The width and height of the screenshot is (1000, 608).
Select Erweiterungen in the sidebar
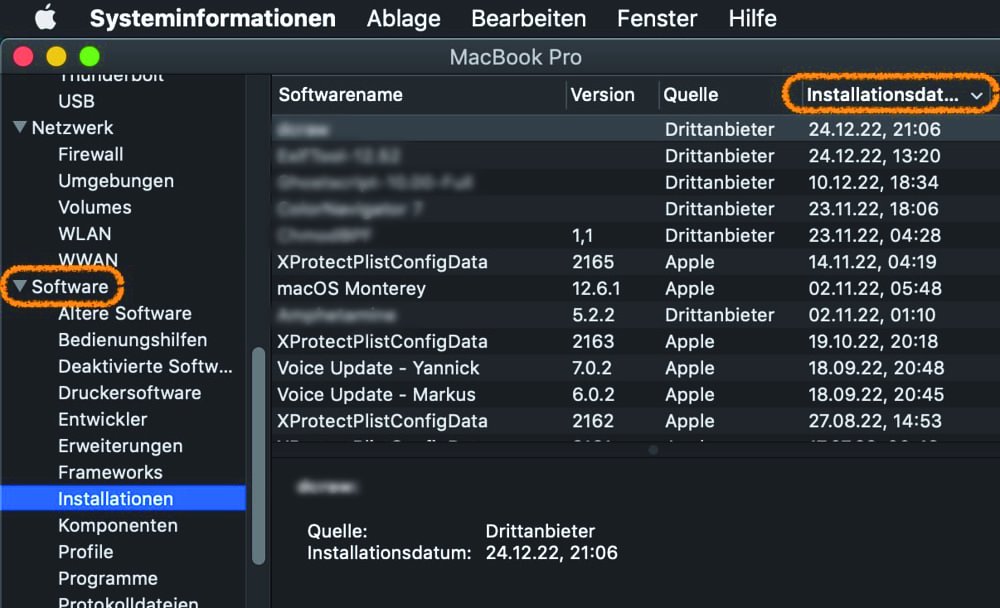coord(120,446)
